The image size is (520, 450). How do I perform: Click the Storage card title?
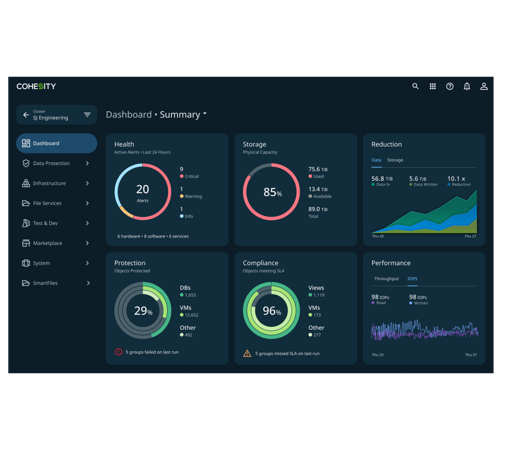click(254, 144)
